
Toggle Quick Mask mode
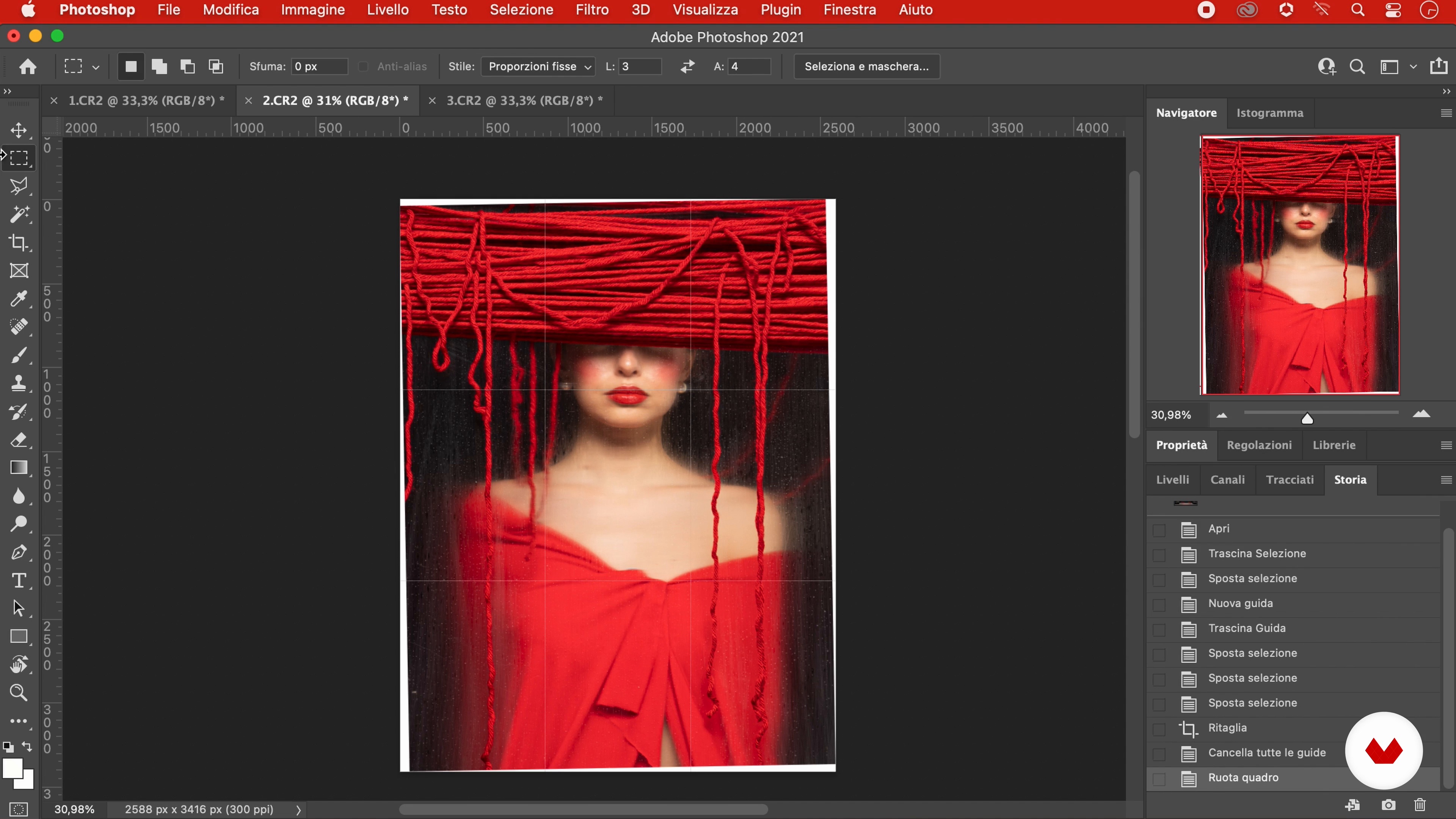[x=18, y=809]
